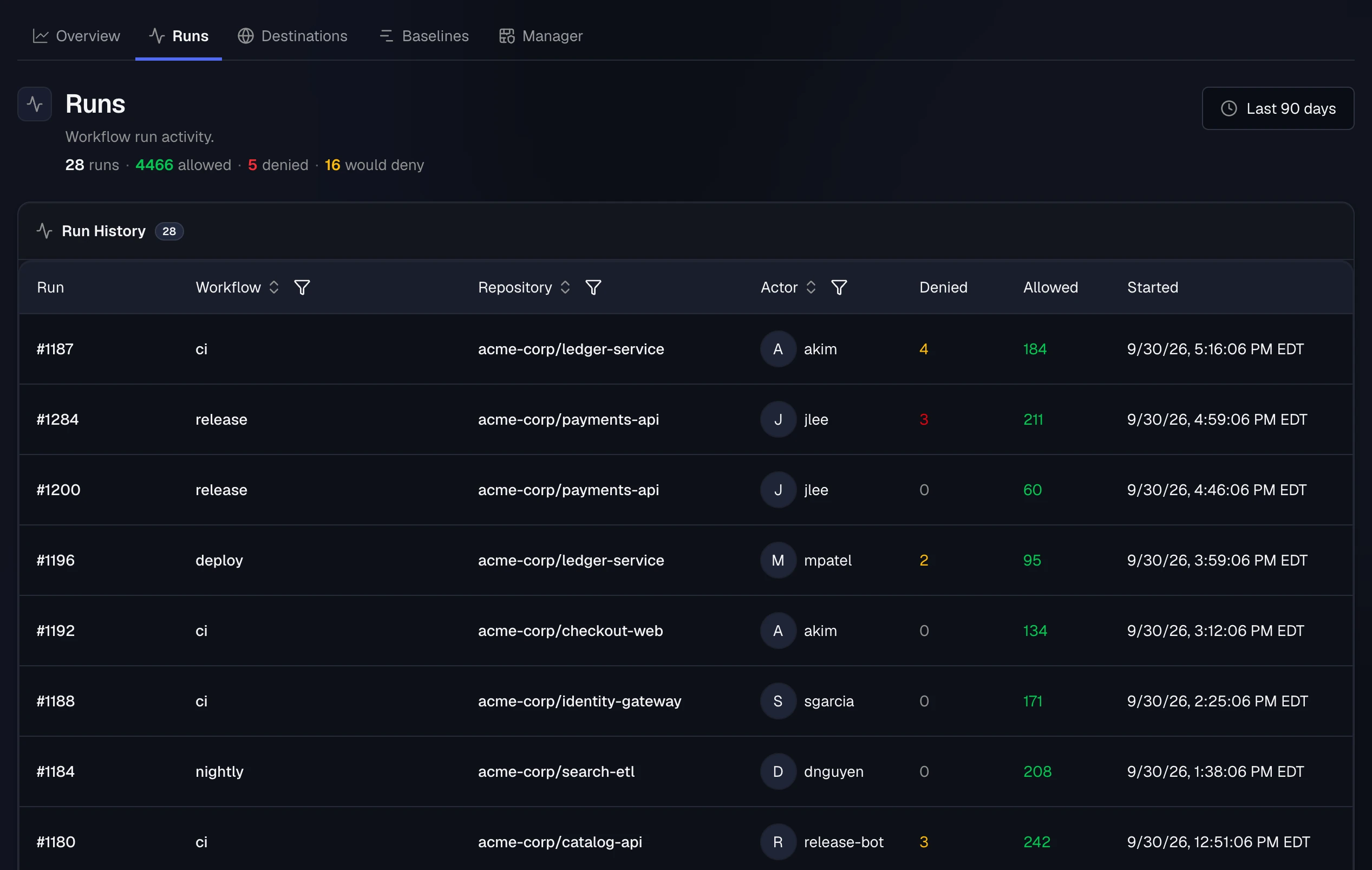Open the Last 90 days range picker

[x=1277, y=108]
